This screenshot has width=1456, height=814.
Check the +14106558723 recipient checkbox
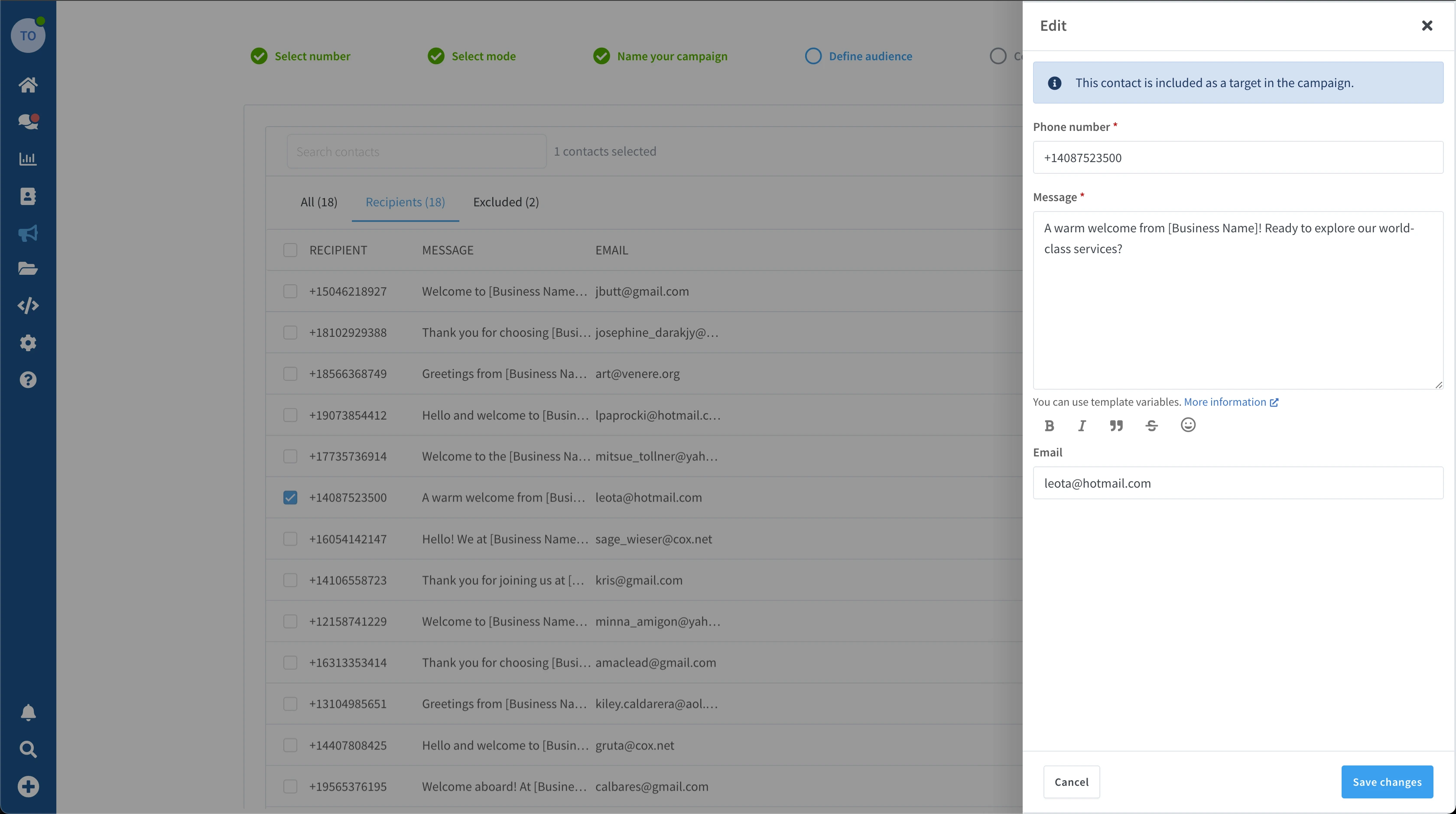tap(290, 580)
